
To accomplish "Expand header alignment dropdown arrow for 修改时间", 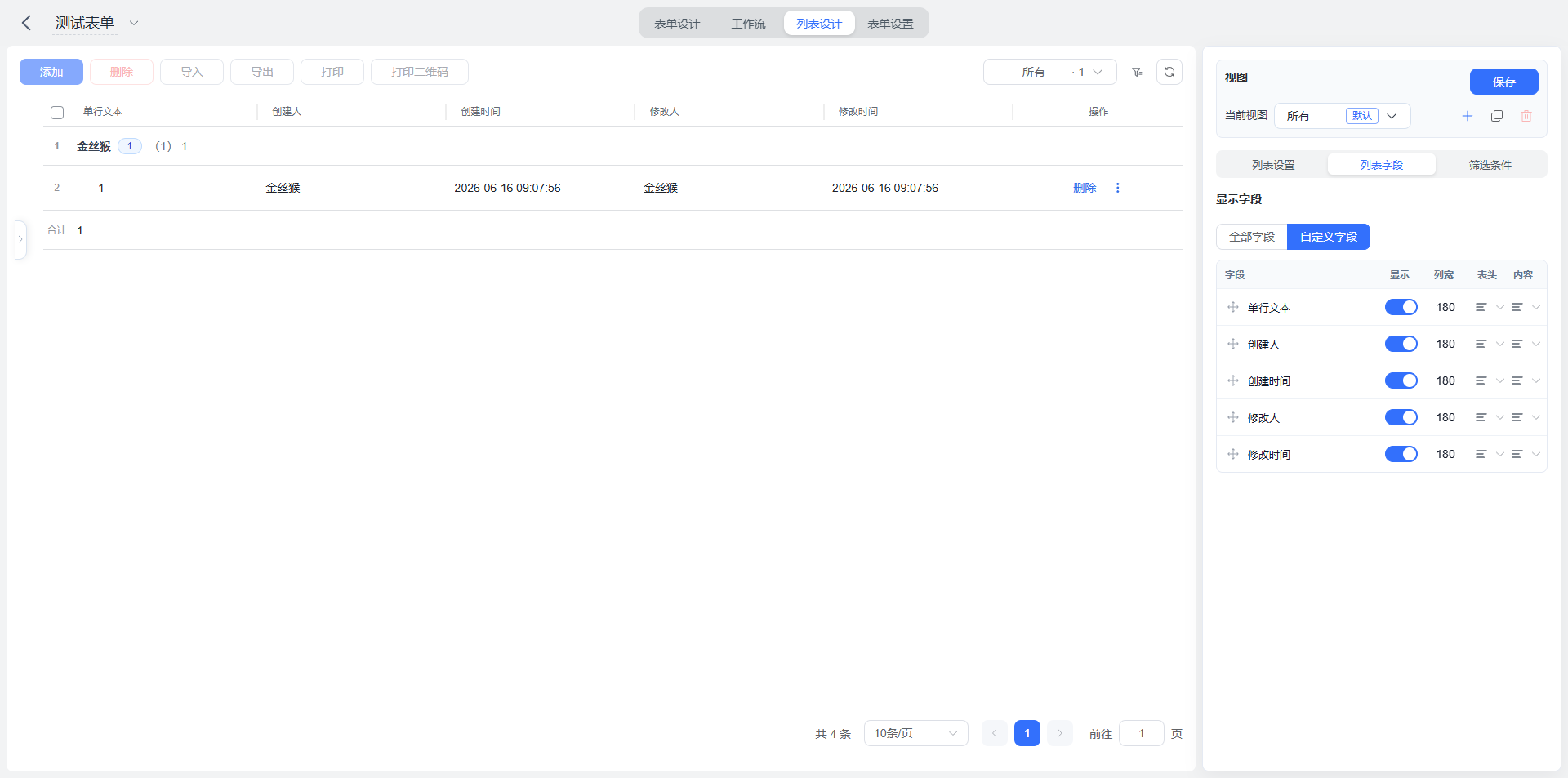I will [x=1500, y=454].
